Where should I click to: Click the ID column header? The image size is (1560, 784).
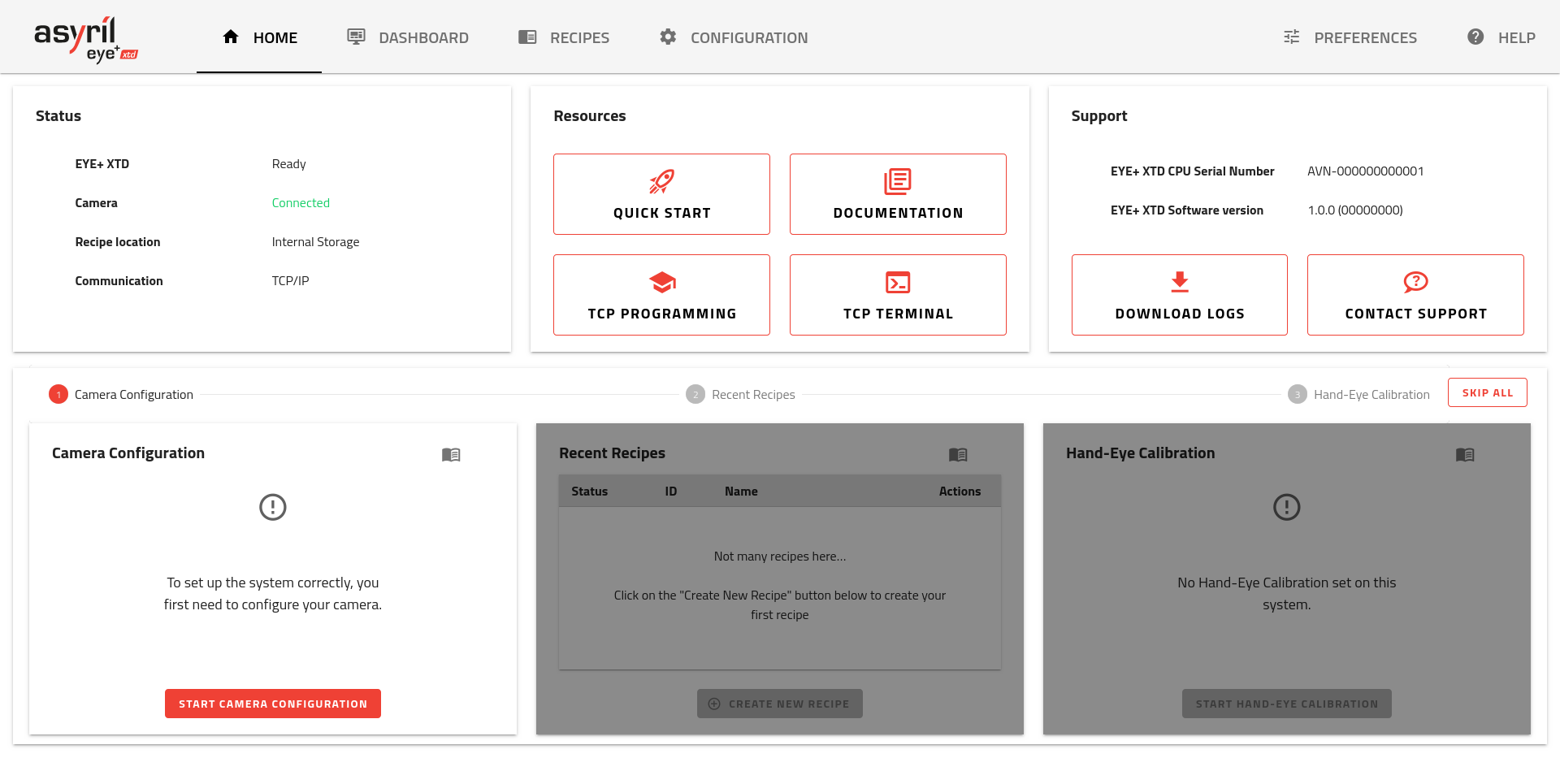tap(671, 492)
